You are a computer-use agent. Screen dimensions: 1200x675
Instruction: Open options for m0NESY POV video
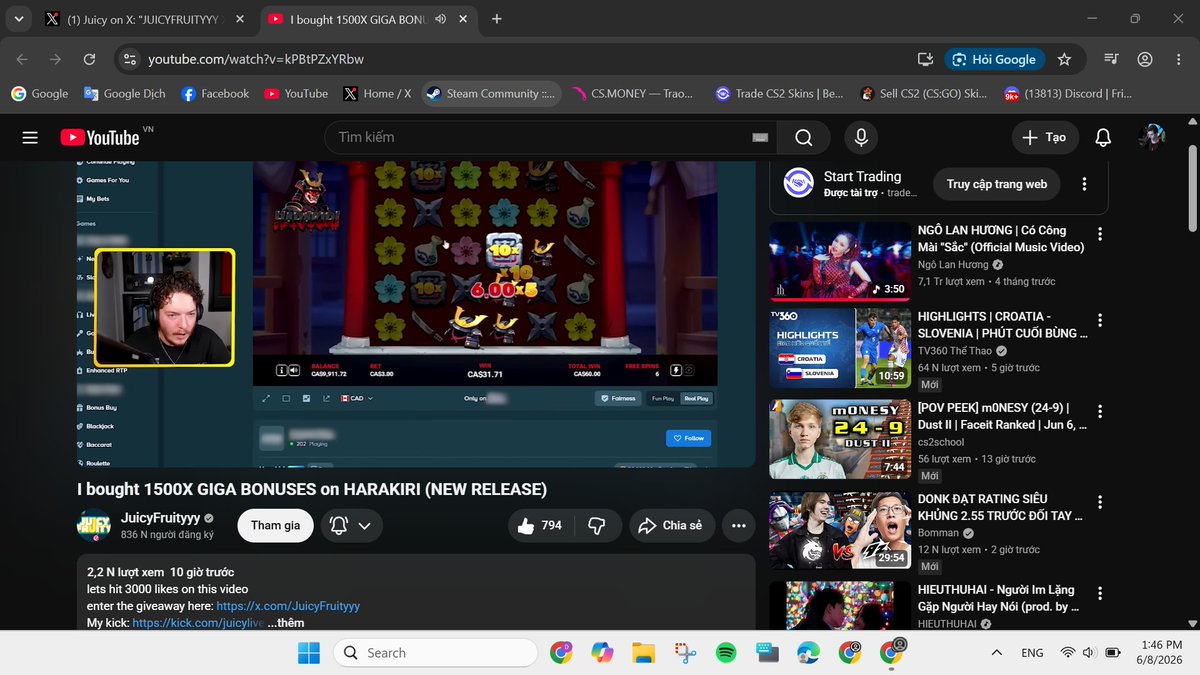[x=1100, y=411]
